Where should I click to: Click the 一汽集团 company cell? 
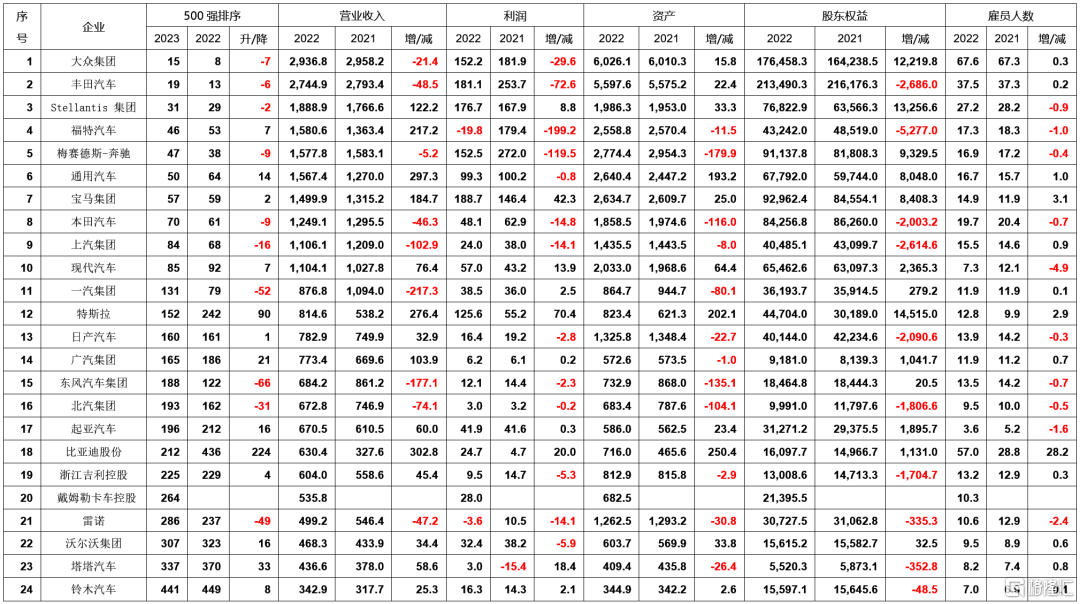[94, 291]
